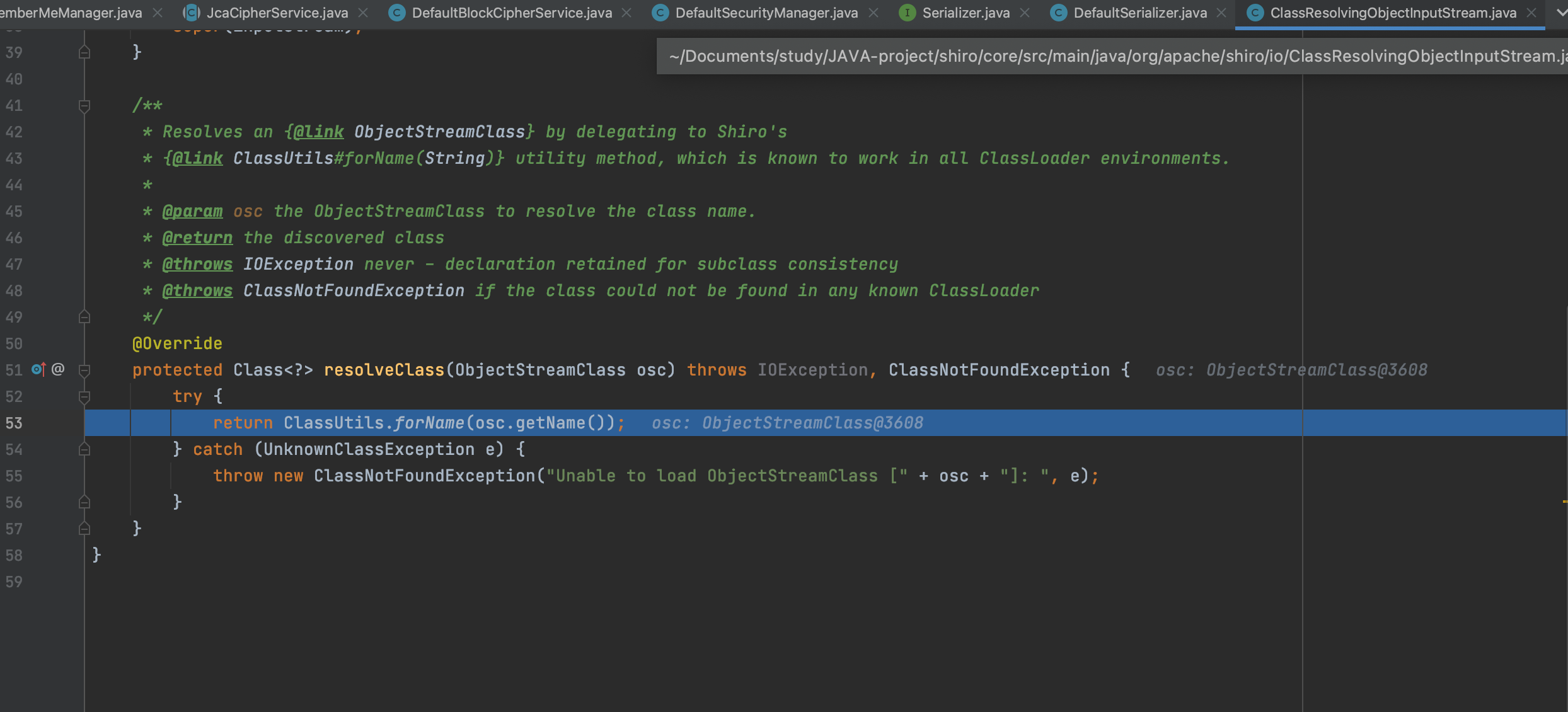Click the ObjectStreamClass link in the Javadoc
1568x712 pixels.
point(439,132)
